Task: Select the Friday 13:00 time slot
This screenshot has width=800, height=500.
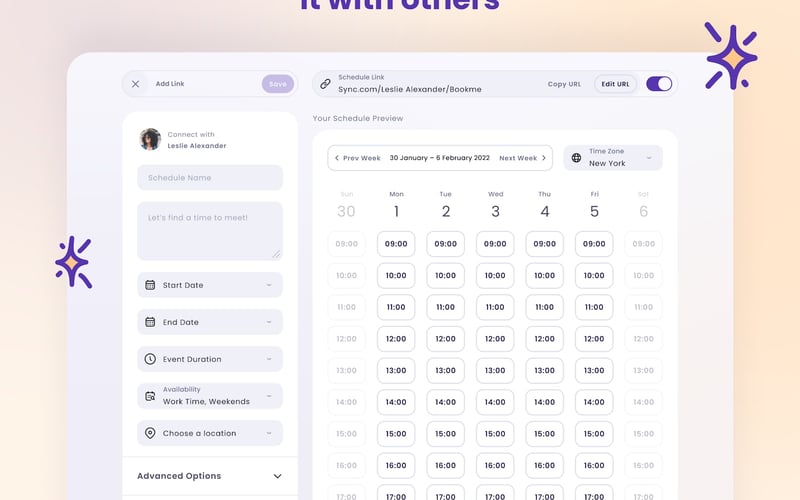Action: 594,370
